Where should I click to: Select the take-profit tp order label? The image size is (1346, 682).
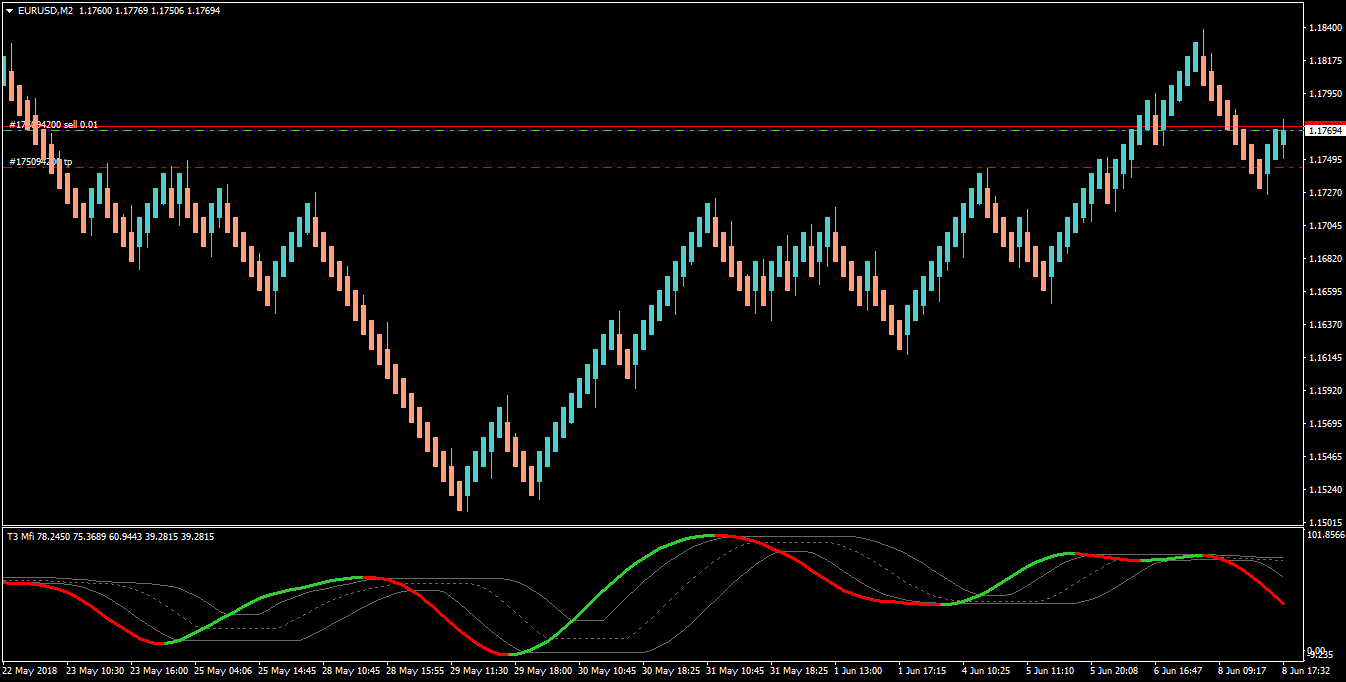pyautogui.click(x=41, y=161)
